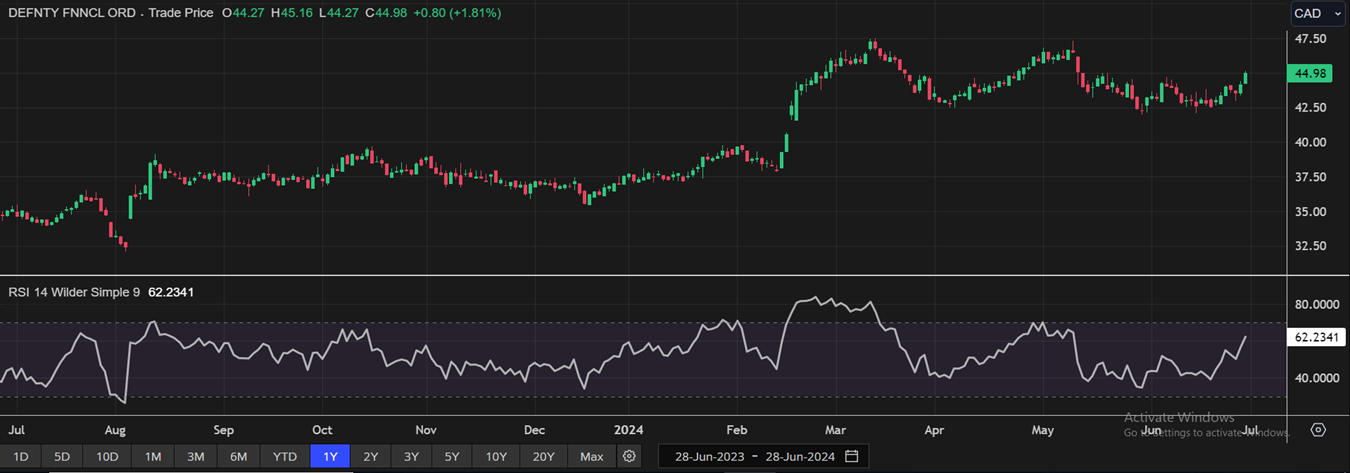The width and height of the screenshot is (1350, 473).
Task: Choose the 1M time range
Action: 153,457
